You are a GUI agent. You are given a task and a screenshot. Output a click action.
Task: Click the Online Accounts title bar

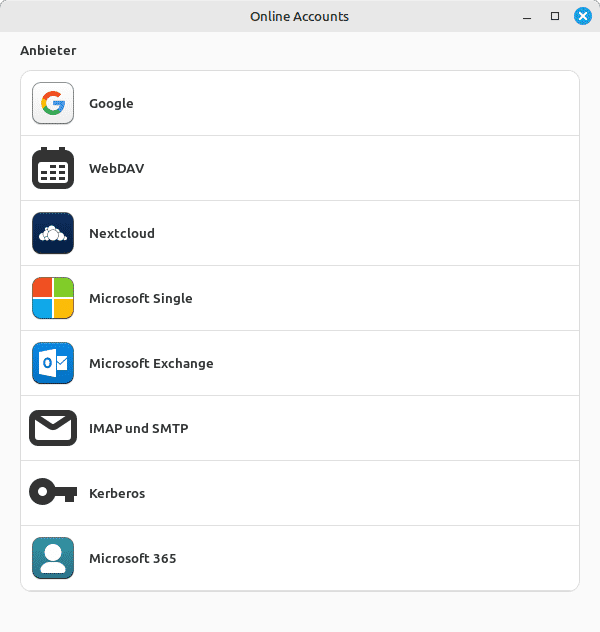[x=300, y=16]
